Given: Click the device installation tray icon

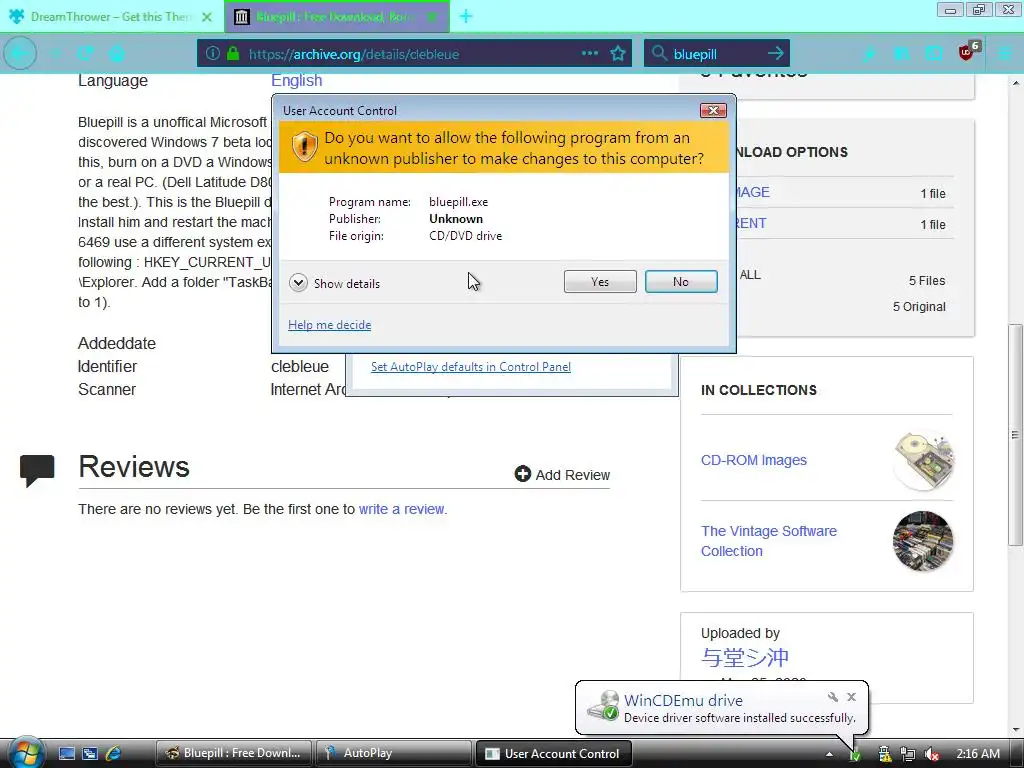Looking at the screenshot, I should pos(854,754).
